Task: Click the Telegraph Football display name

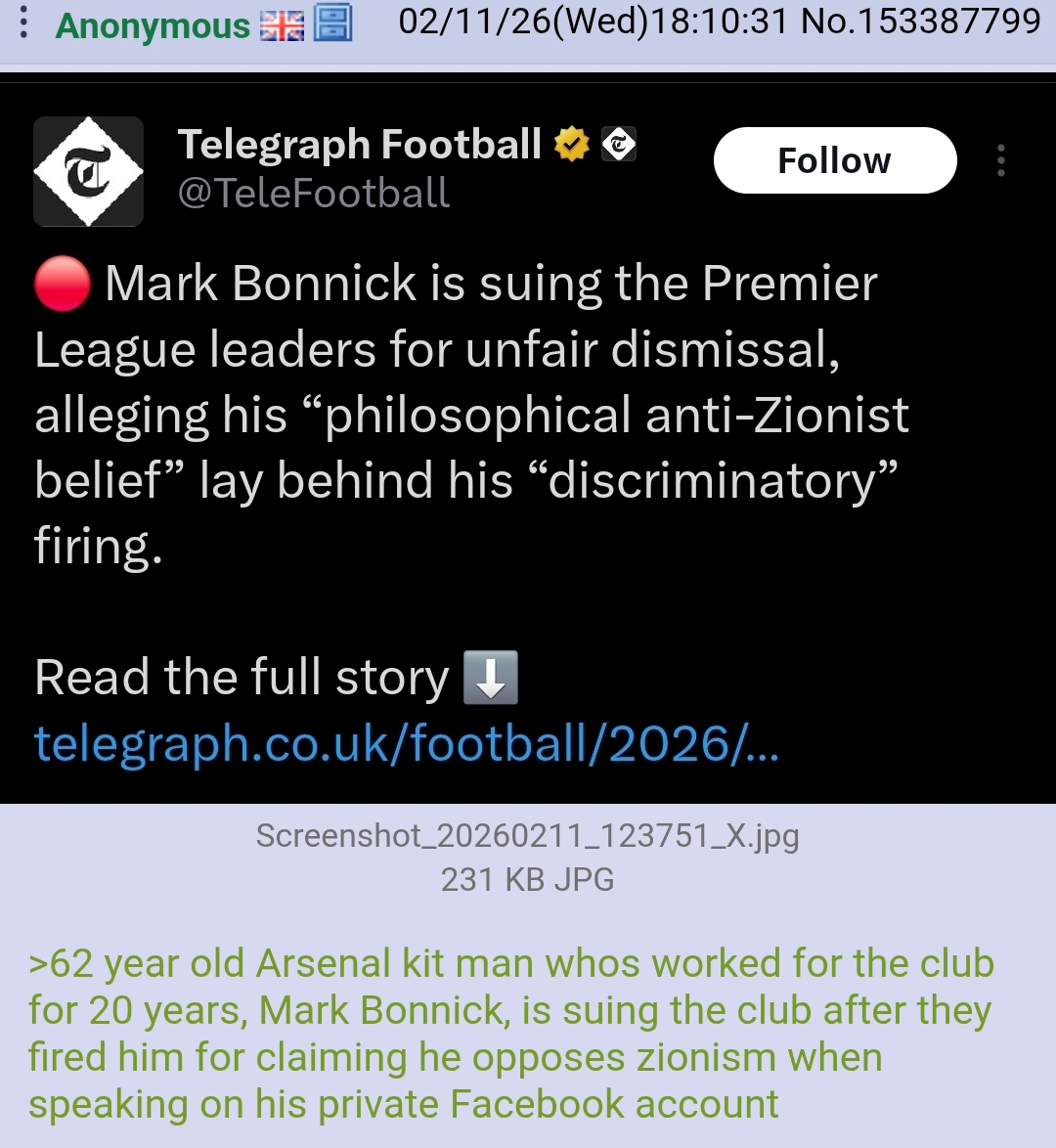Action: point(359,145)
